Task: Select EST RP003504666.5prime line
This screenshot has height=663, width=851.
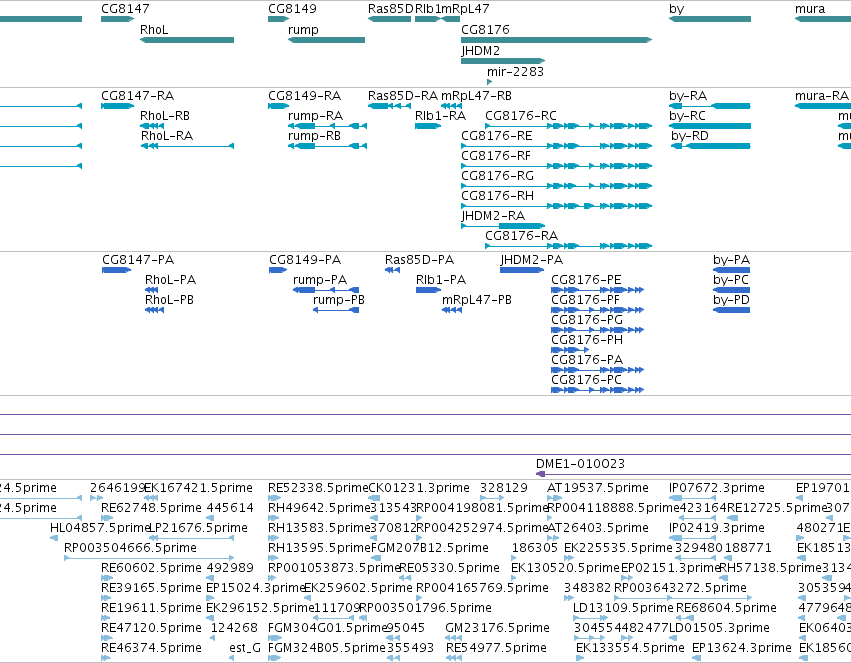Action: point(149,558)
